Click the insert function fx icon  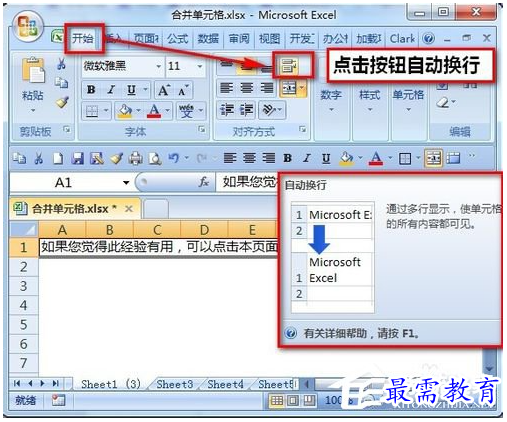(x=204, y=182)
